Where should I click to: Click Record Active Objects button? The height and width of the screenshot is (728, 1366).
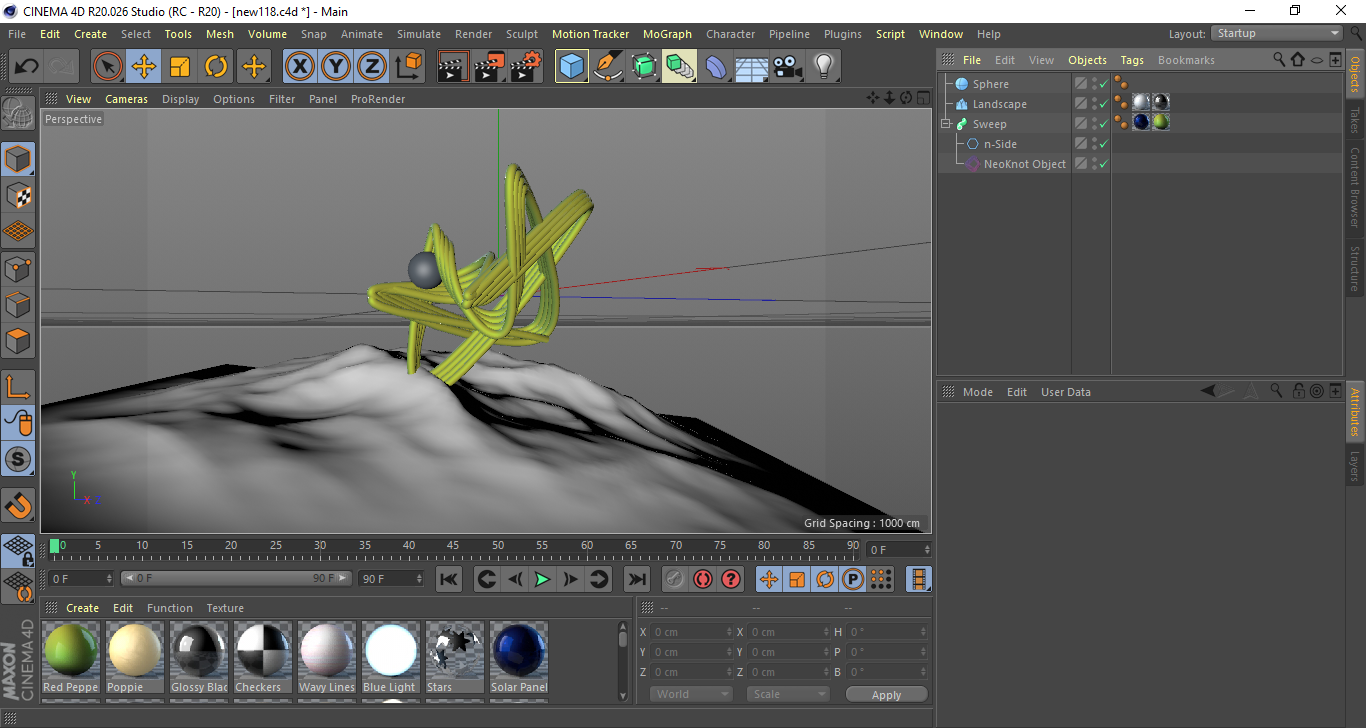[x=675, y=579]
